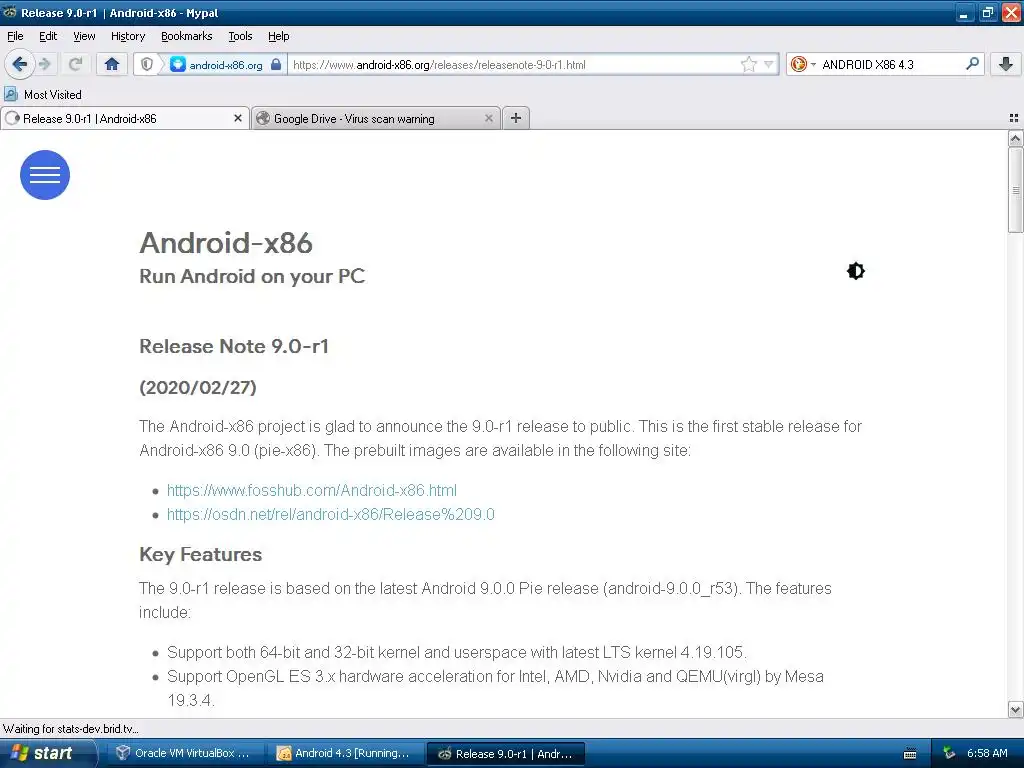Click the (2020/02/27) date heading

(198, 387)
